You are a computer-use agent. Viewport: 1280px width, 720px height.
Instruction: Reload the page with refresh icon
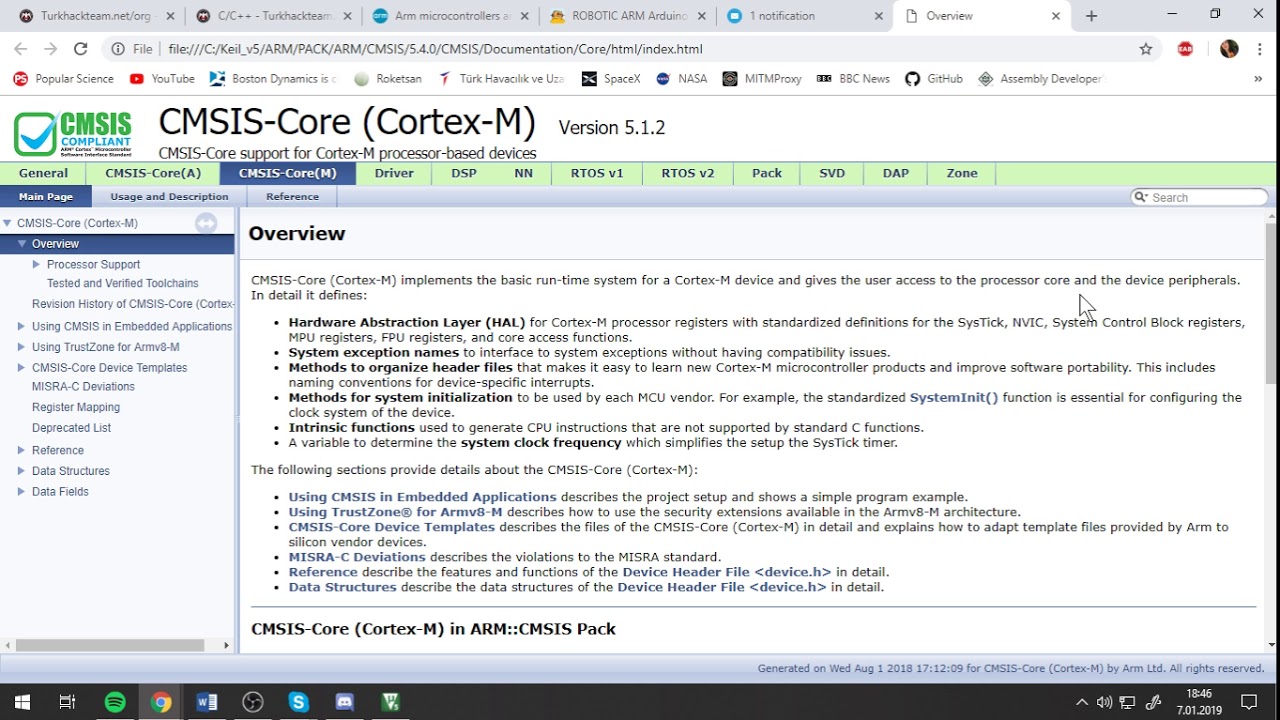tap(81, 48)
